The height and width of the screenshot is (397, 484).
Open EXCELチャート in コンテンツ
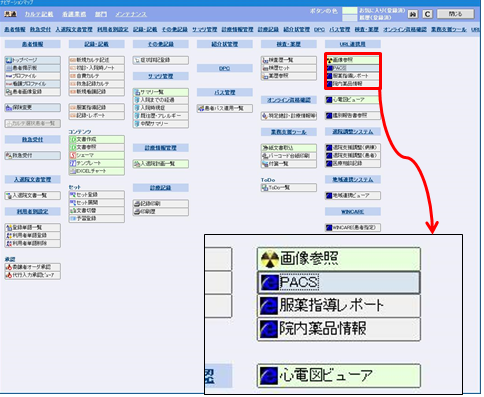click(97, 171)
